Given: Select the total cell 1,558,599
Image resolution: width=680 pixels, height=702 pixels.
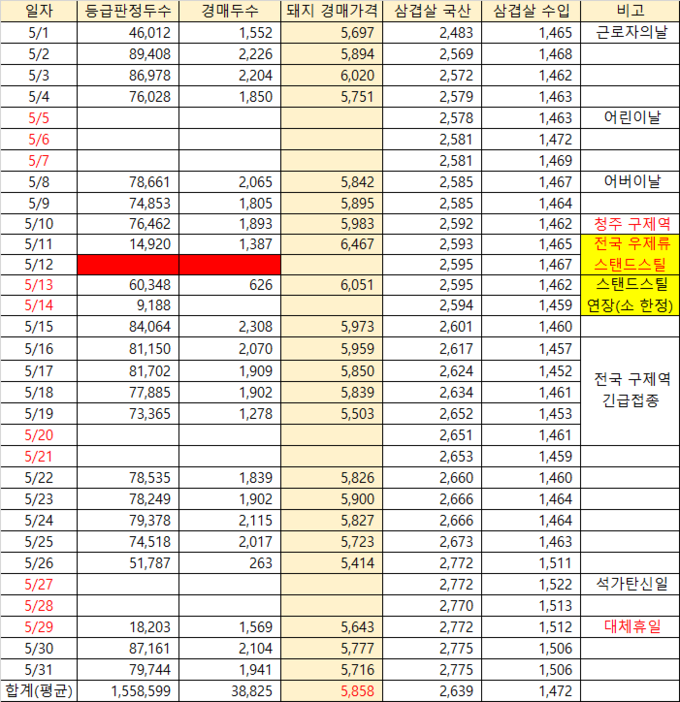Looking at the screenshot, I should point(128,691).
